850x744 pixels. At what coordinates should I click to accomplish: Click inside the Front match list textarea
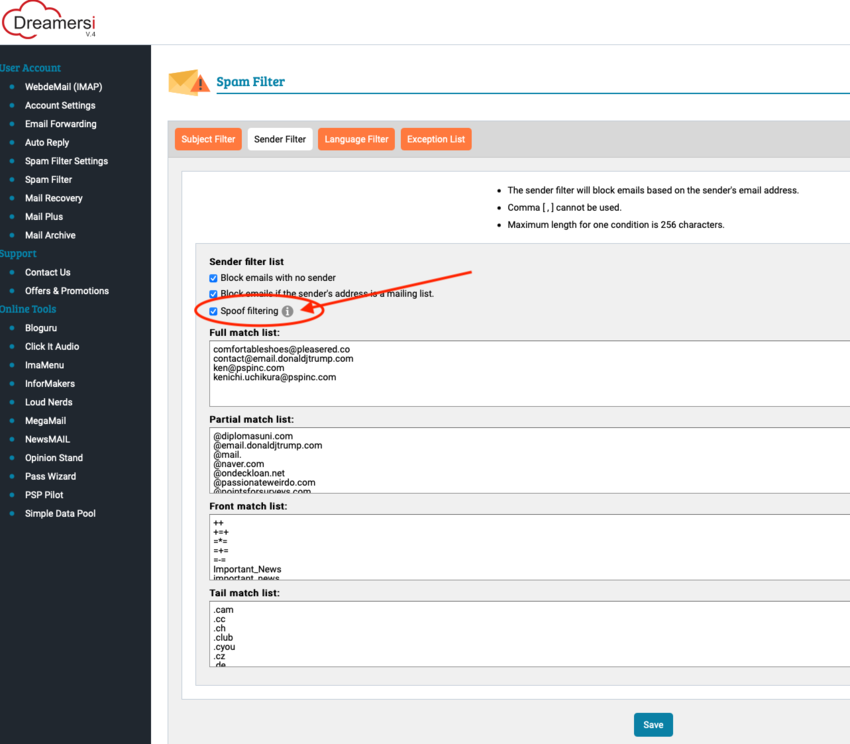530,547
